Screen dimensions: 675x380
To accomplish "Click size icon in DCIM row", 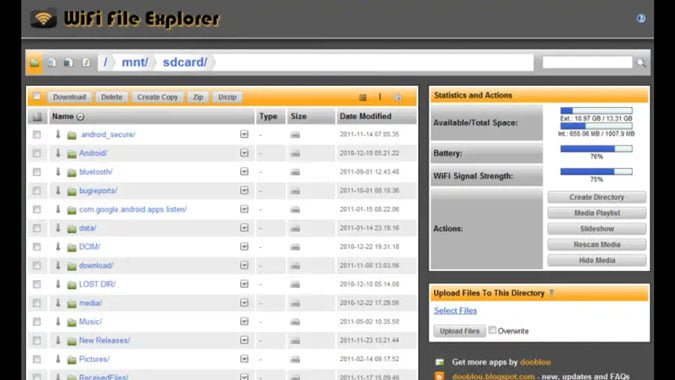I will 295,247.
